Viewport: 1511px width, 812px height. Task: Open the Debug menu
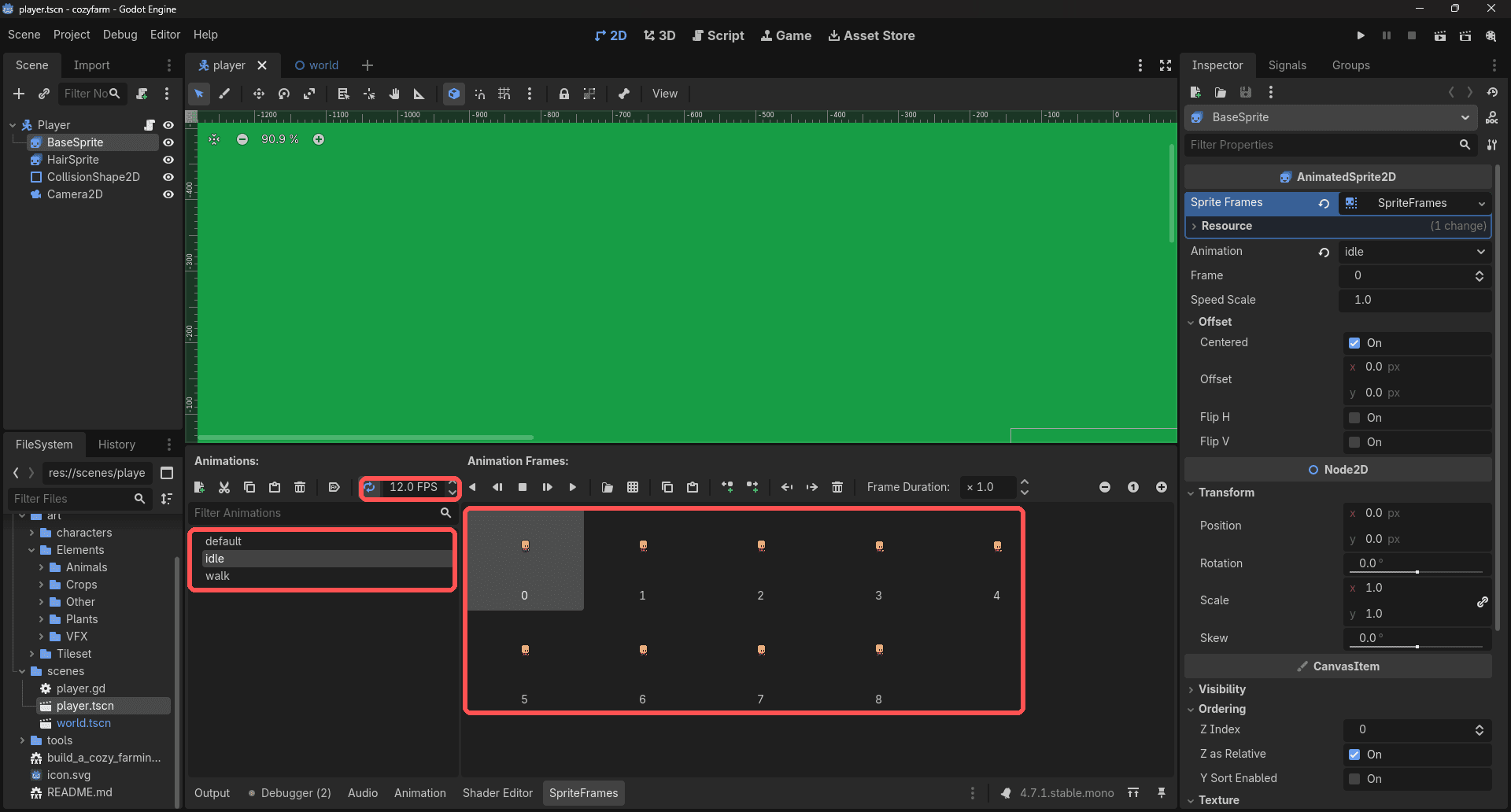tap(120, 35)
